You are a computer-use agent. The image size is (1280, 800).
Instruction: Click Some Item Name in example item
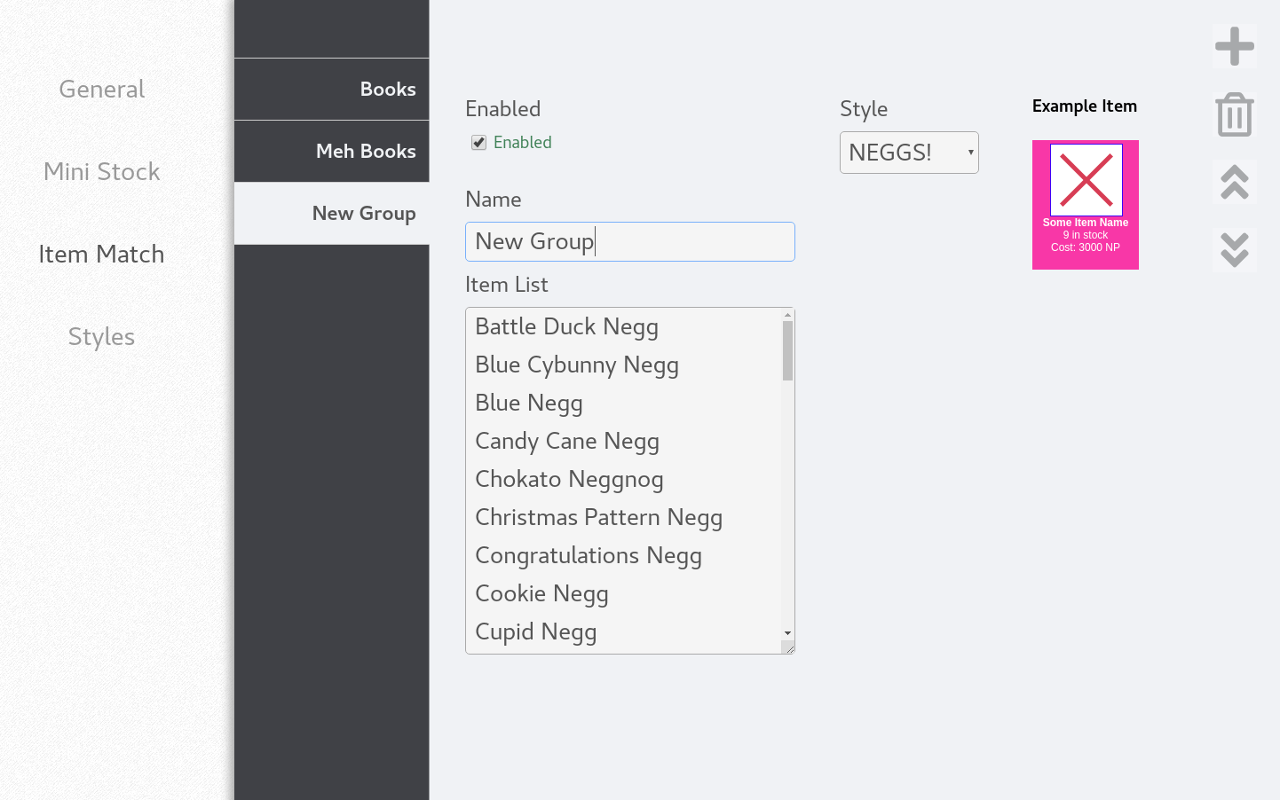(x=1086, y=223)
